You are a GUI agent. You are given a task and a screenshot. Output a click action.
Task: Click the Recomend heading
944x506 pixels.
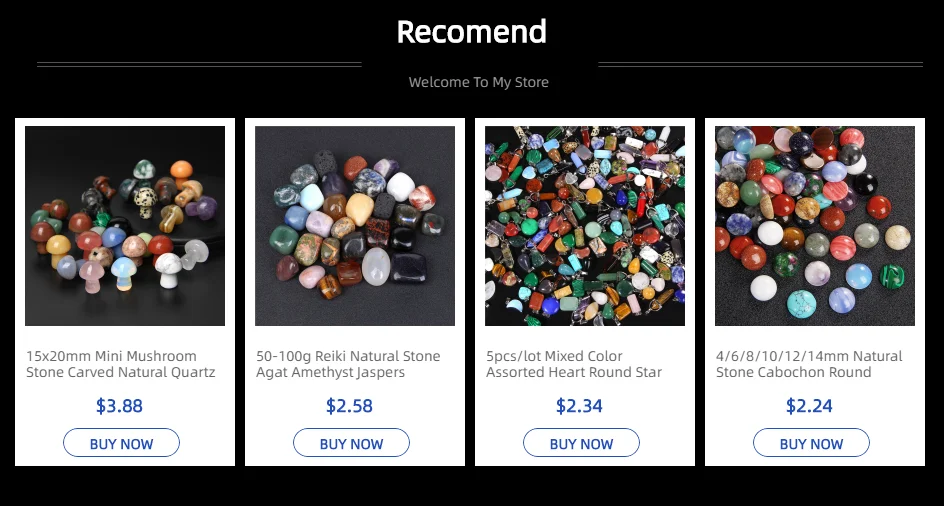[472, 32]
